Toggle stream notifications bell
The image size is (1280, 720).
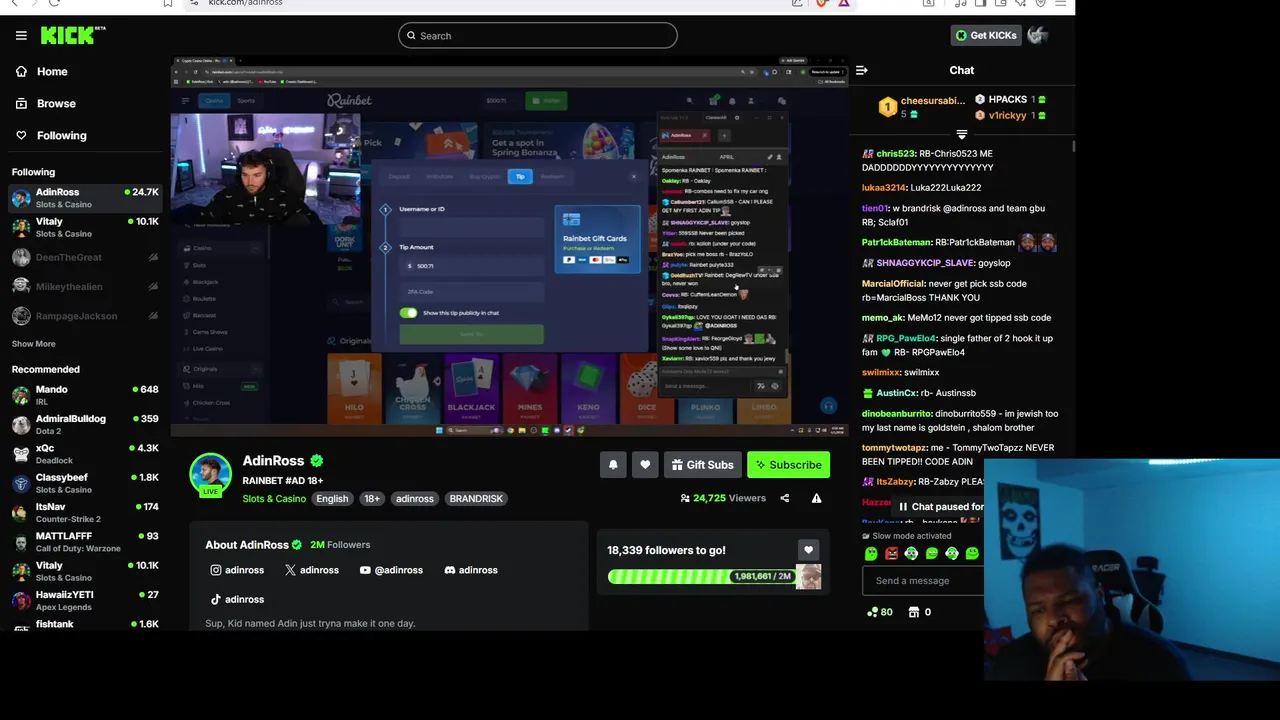pyautogui.click(x=613, y=464)
